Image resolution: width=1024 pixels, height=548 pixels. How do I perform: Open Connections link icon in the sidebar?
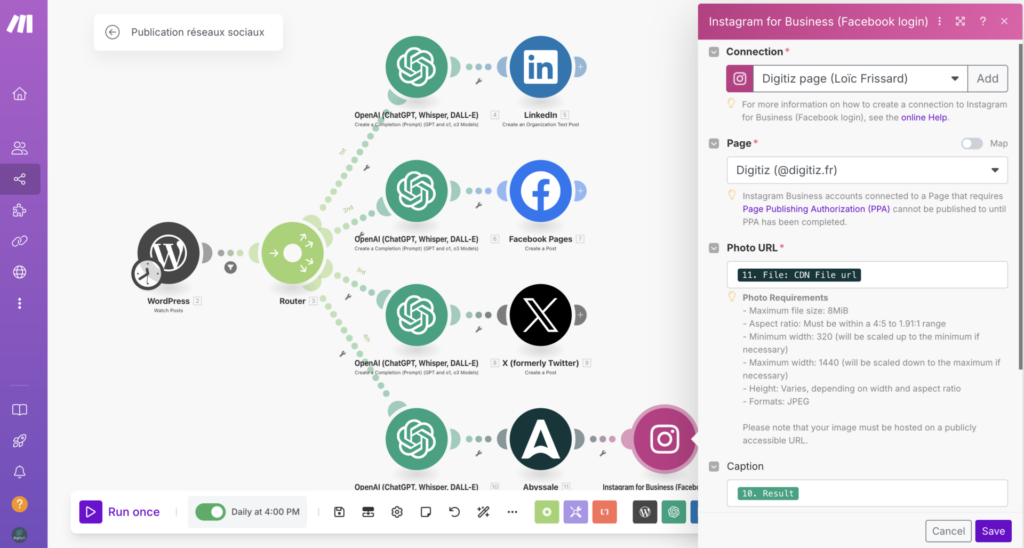20,242
